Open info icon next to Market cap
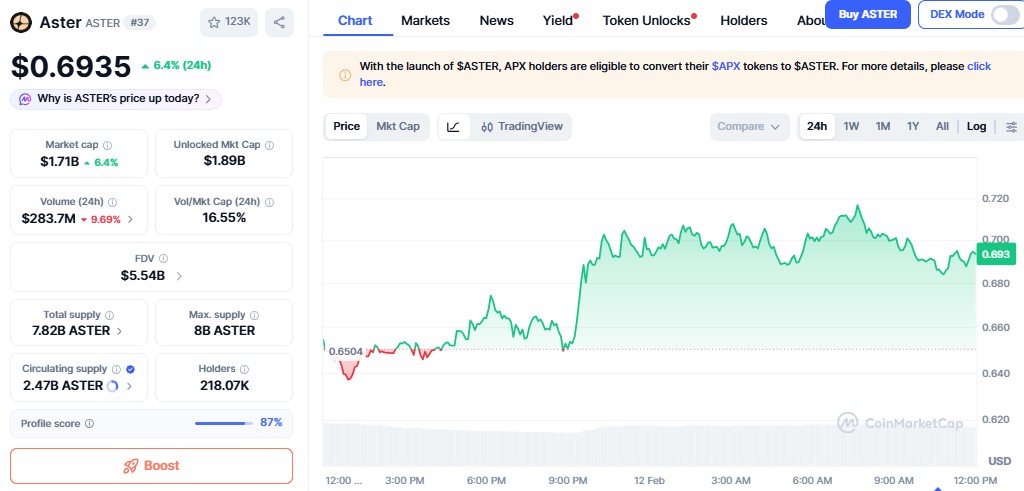Viewport: 1024px width, 491px height. point(108,145)
